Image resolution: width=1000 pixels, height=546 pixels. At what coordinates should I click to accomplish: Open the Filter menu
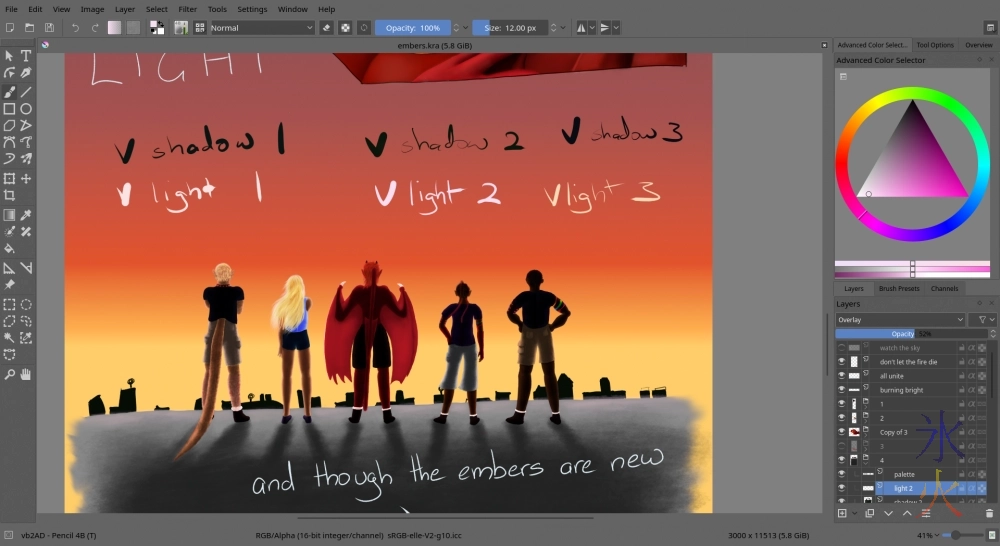[x=187, y=9]
